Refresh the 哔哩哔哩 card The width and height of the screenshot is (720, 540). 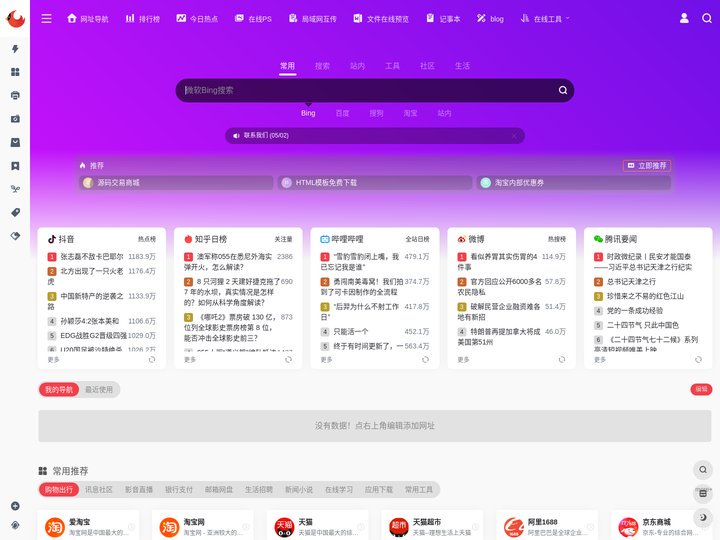point(425,360)
